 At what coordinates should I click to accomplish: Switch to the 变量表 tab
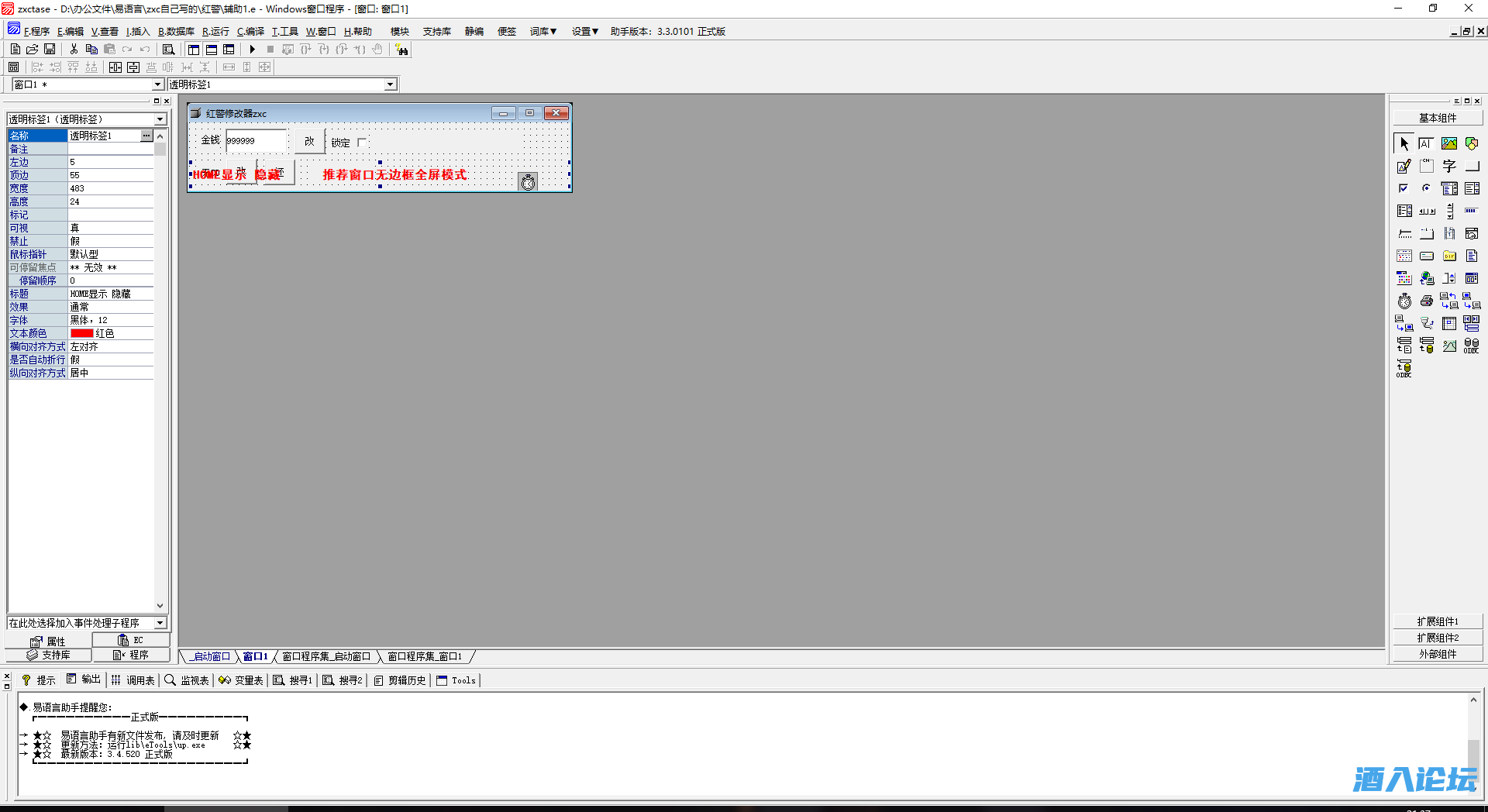[241, 680]
